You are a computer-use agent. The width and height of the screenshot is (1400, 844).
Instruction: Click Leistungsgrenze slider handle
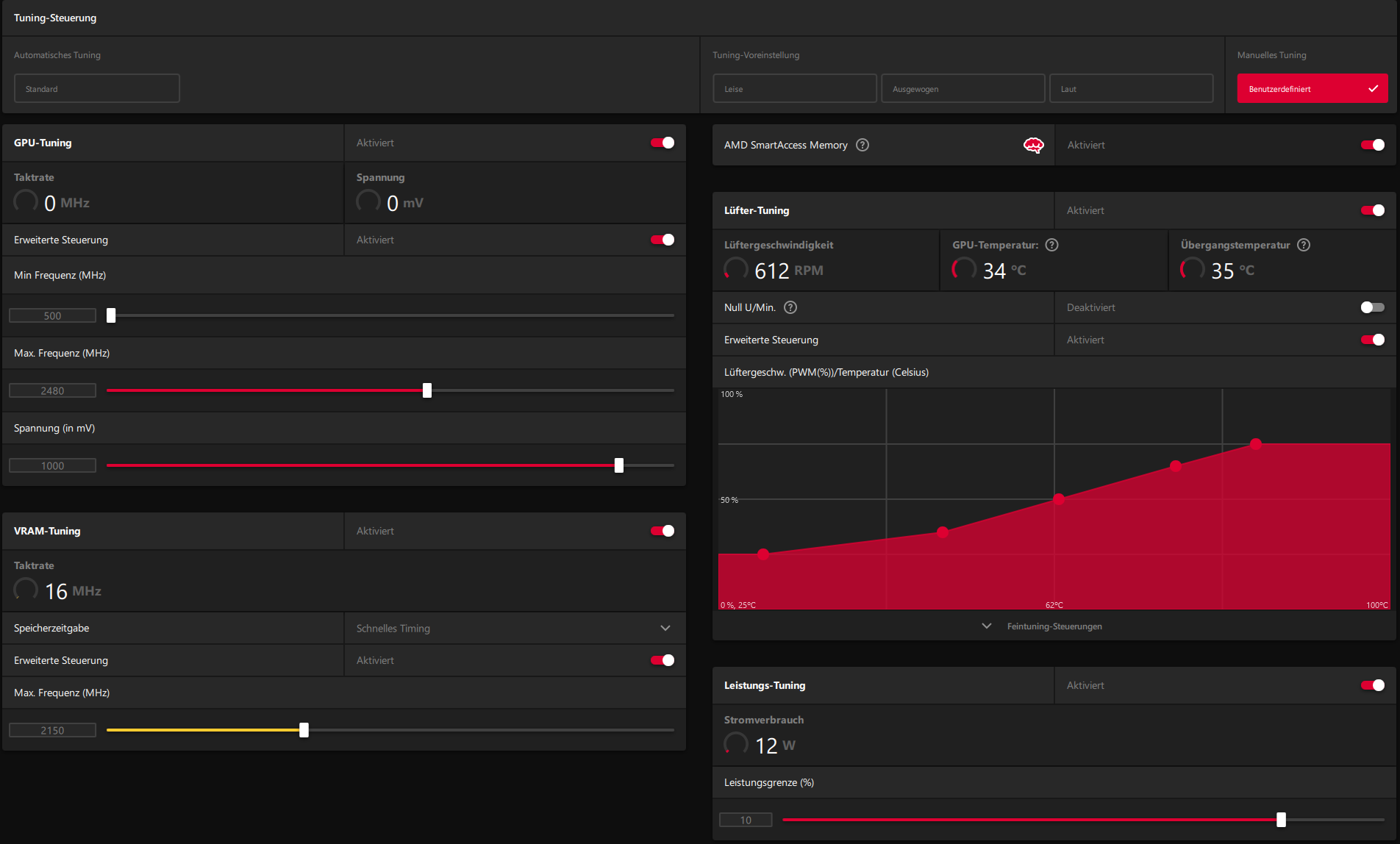pos(1281,820)
